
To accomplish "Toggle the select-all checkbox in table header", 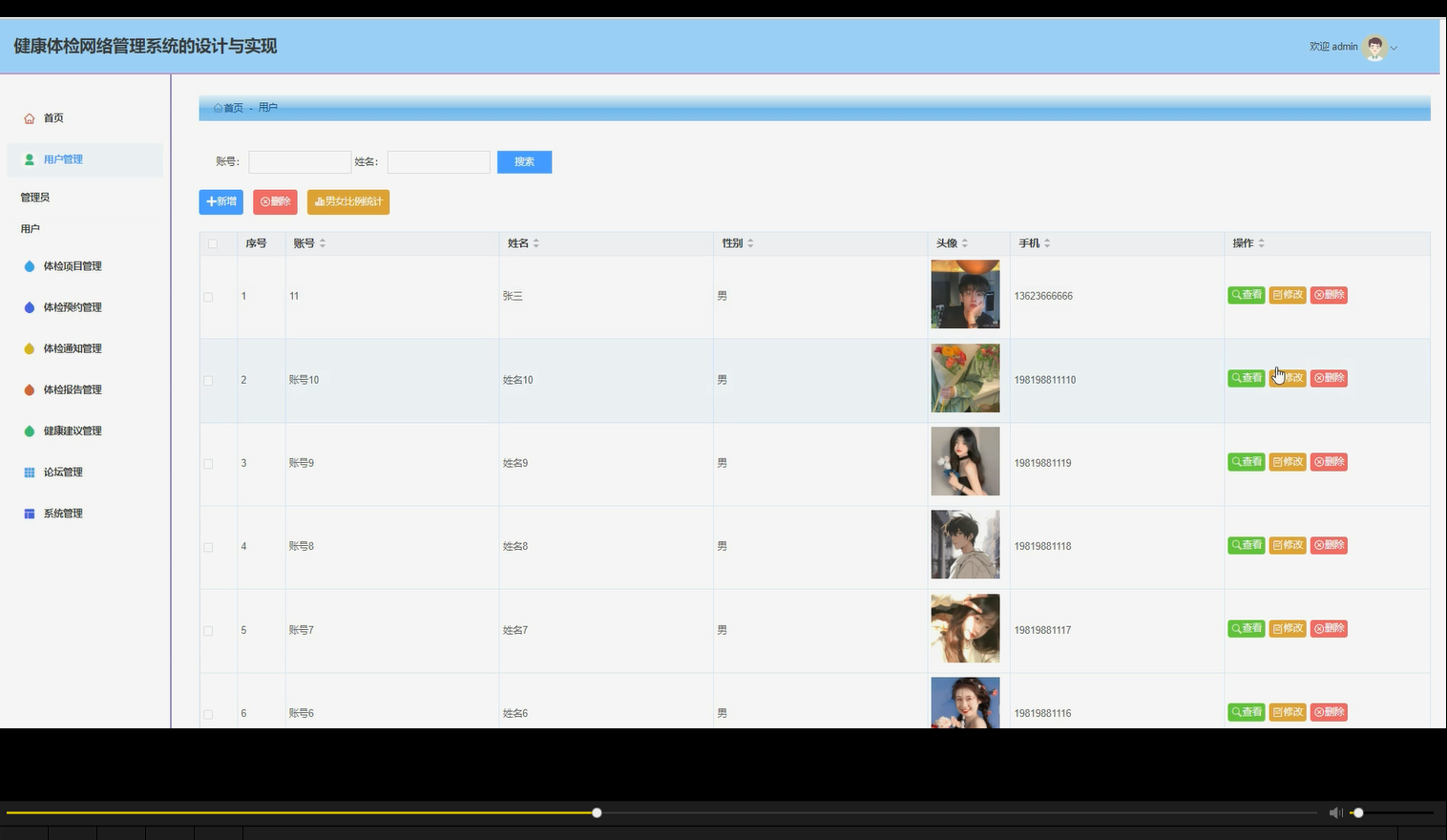I will [213, 243].
